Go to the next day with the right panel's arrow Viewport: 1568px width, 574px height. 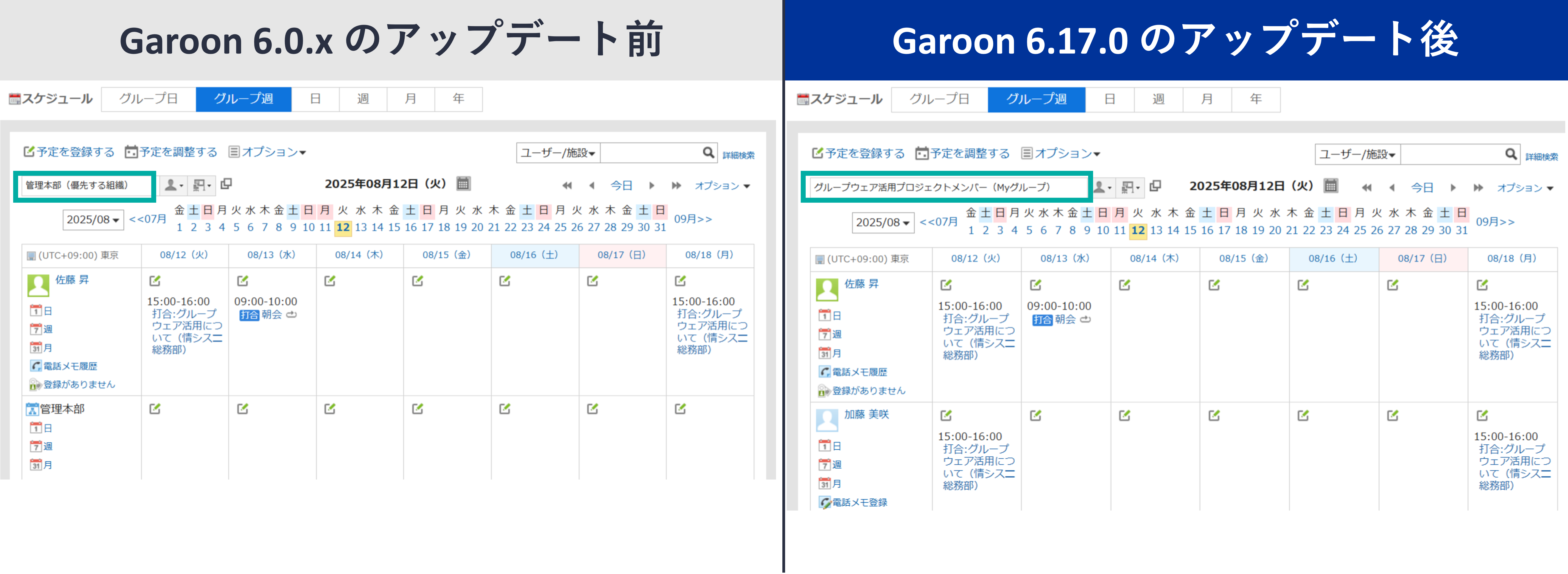(x=1453, y=188)
